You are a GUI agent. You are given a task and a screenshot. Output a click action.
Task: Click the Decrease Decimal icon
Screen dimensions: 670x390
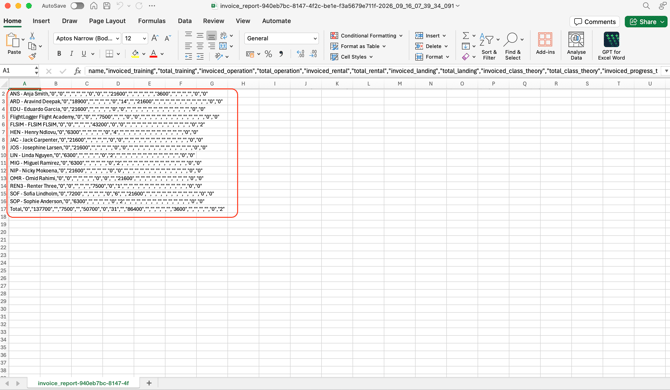313,54
